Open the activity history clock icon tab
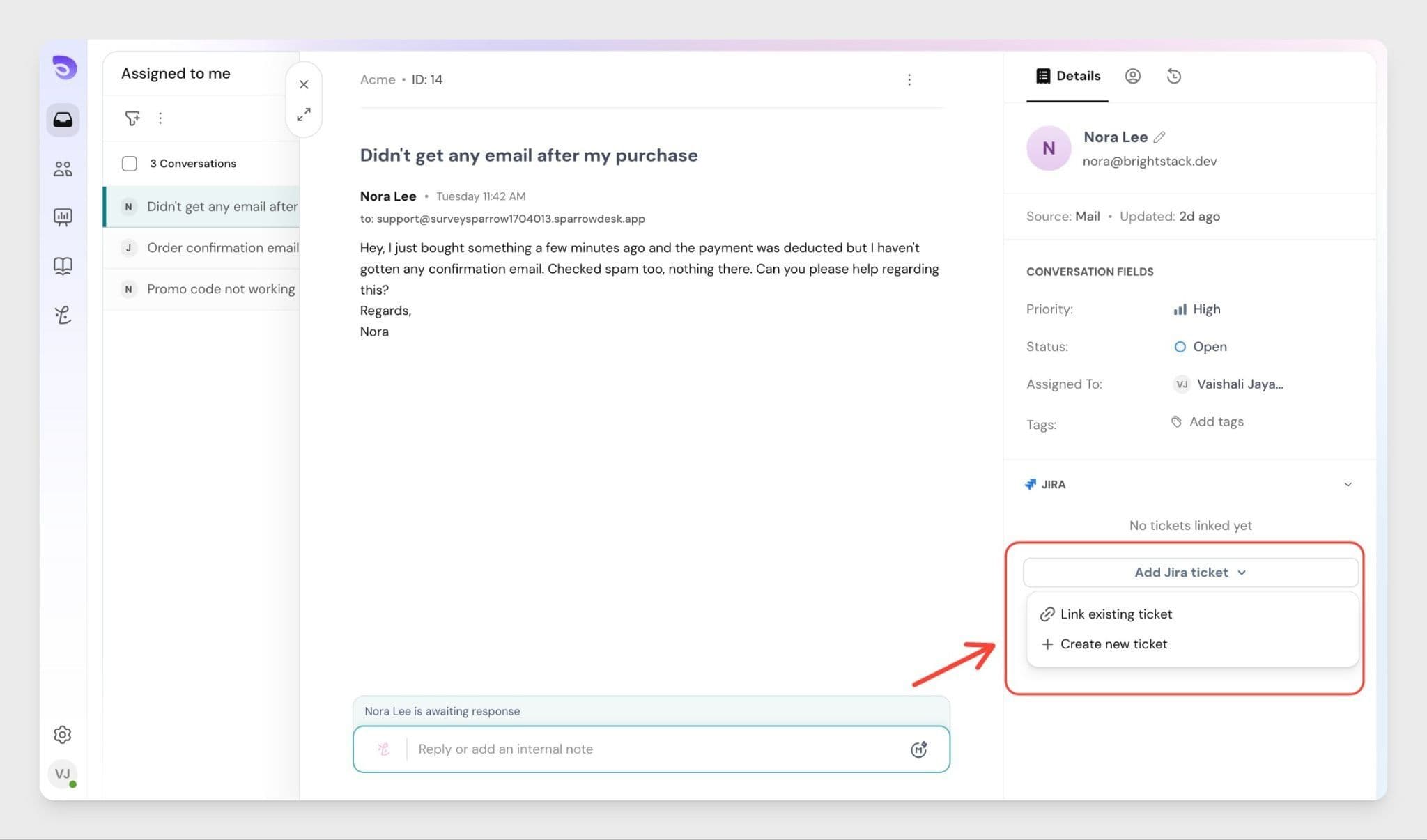This screenshot has height=840, width=1427. pos(1174,76)
